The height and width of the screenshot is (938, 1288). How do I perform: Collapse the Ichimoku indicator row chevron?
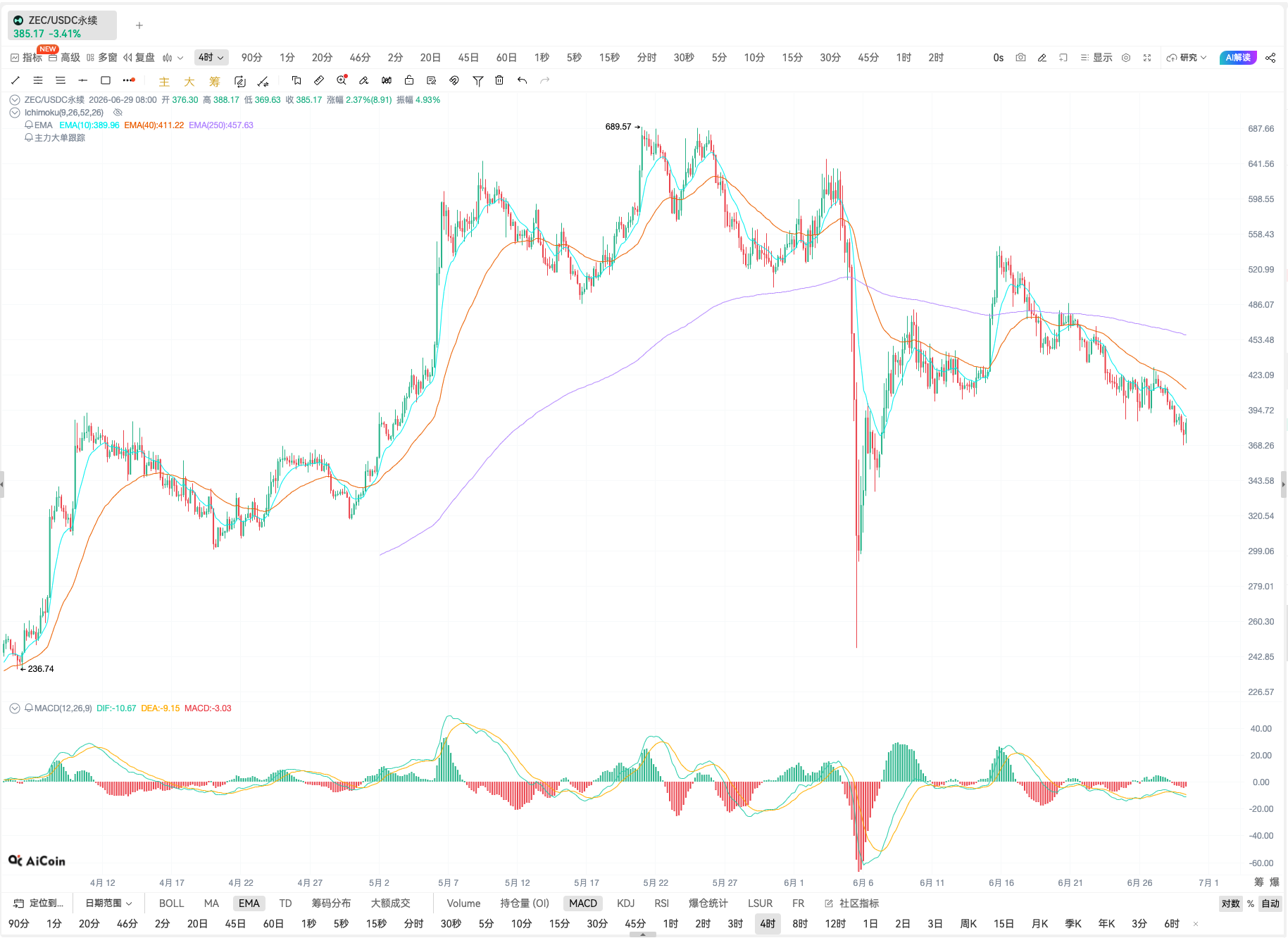pos(15,113)
